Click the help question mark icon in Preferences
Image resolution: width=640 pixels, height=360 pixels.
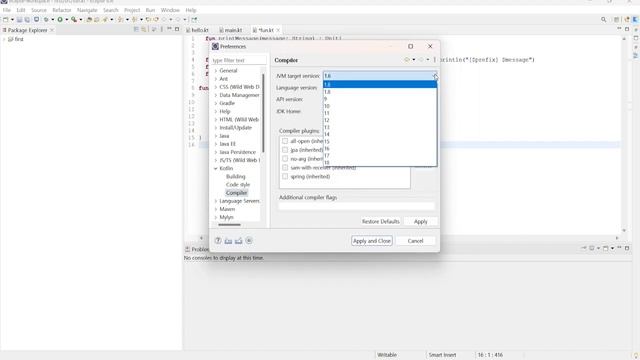[x=218, y=241]
